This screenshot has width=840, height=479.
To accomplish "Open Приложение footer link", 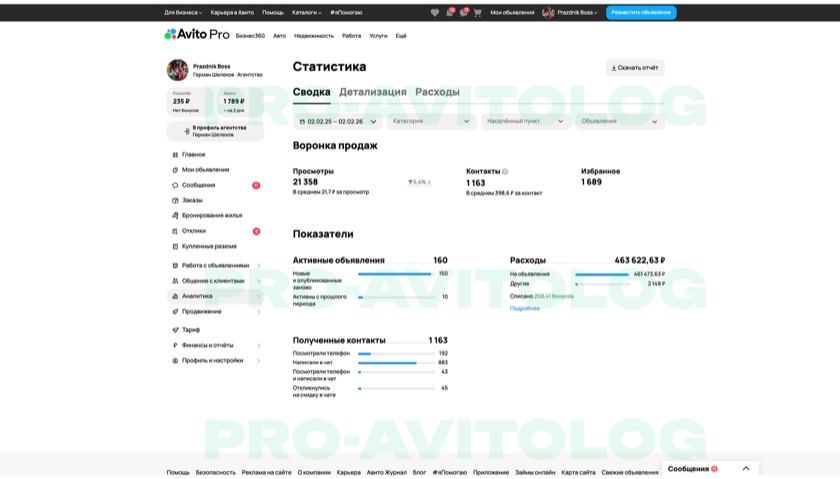I will [491, 473].
